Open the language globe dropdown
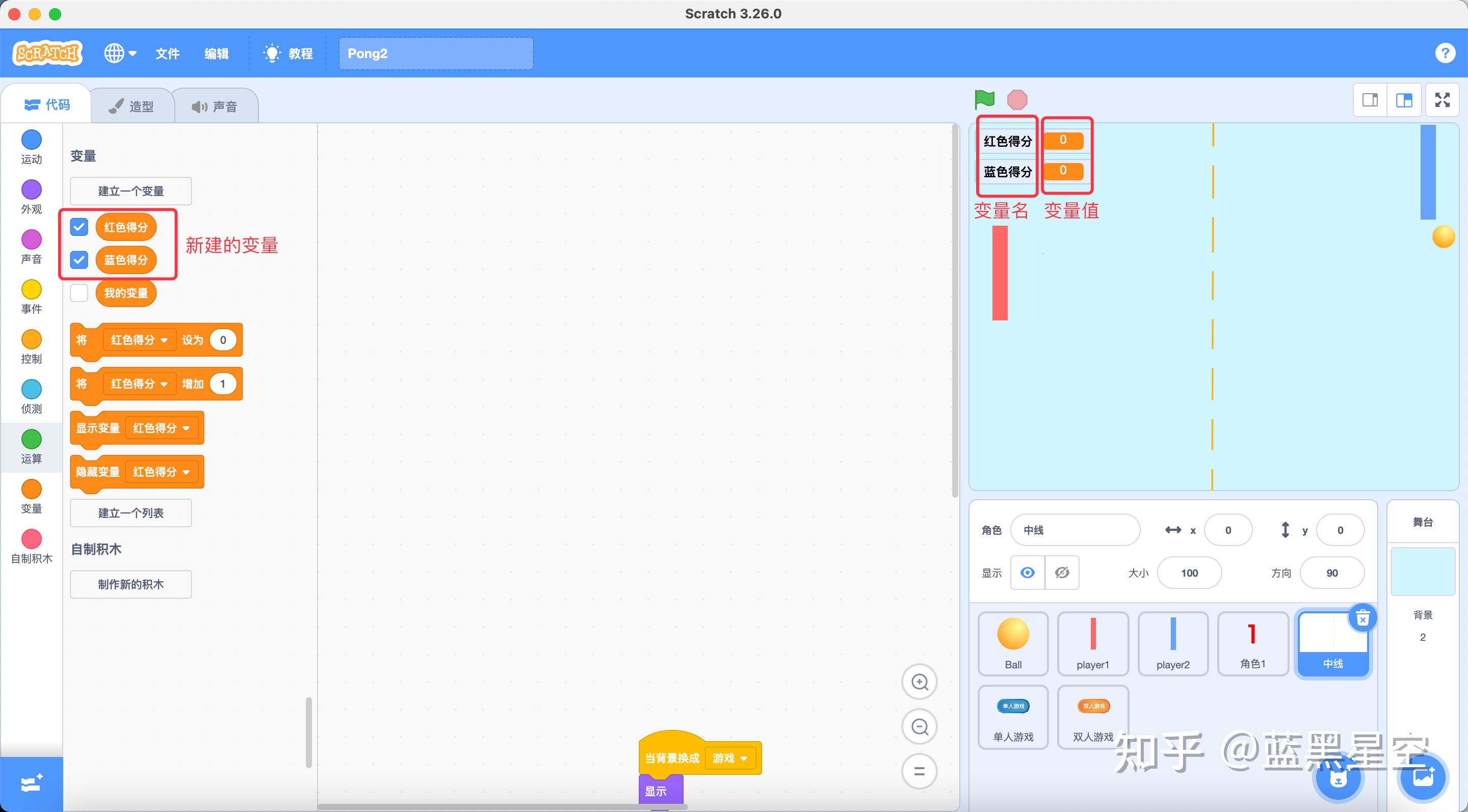This screenshot has width=1468, height=812. (x=119, y=53)
